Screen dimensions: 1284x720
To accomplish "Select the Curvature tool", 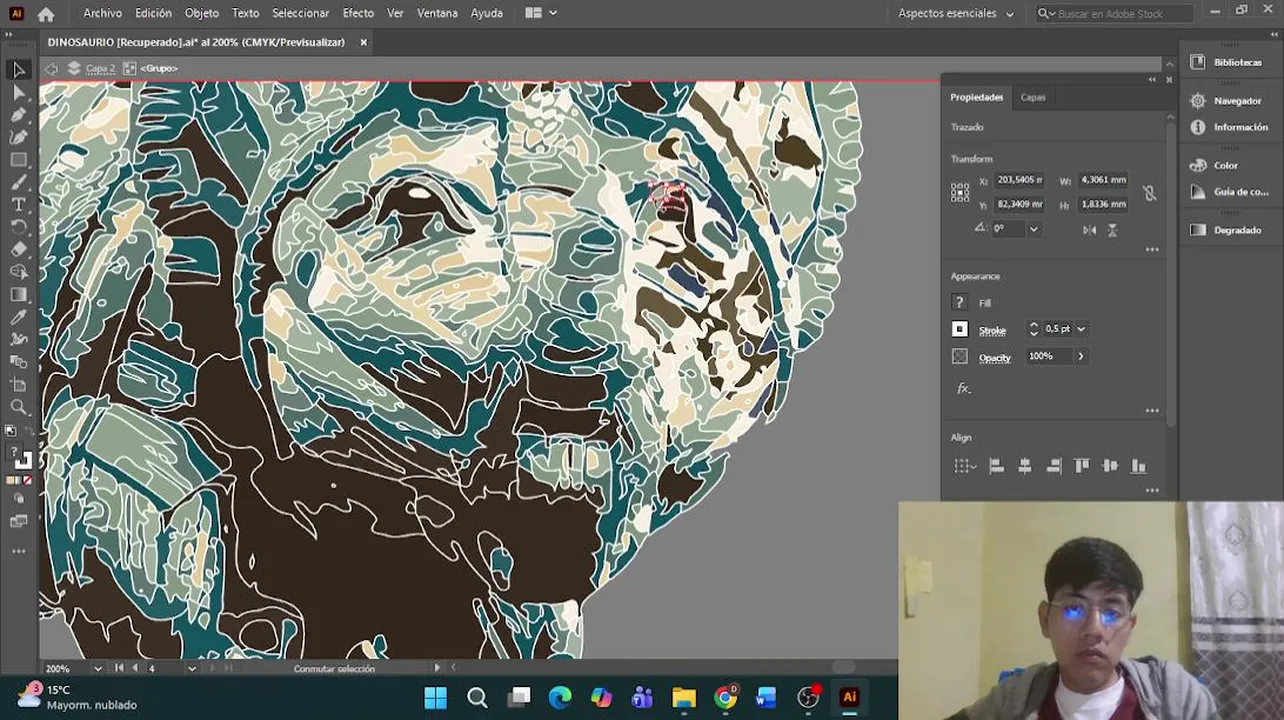I will 18,137.
